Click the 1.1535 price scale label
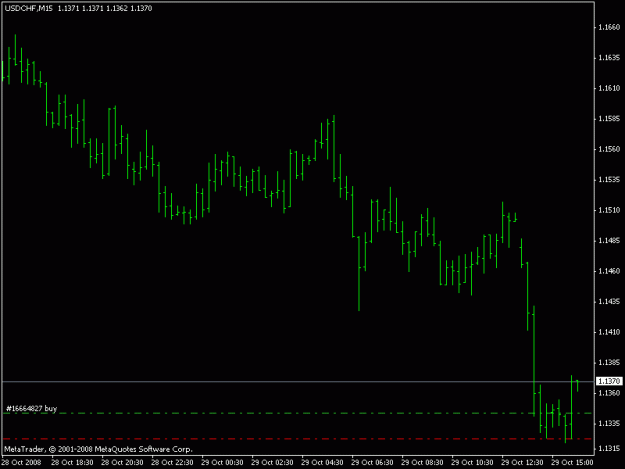625x469 pixels. [x=609, y=180]
